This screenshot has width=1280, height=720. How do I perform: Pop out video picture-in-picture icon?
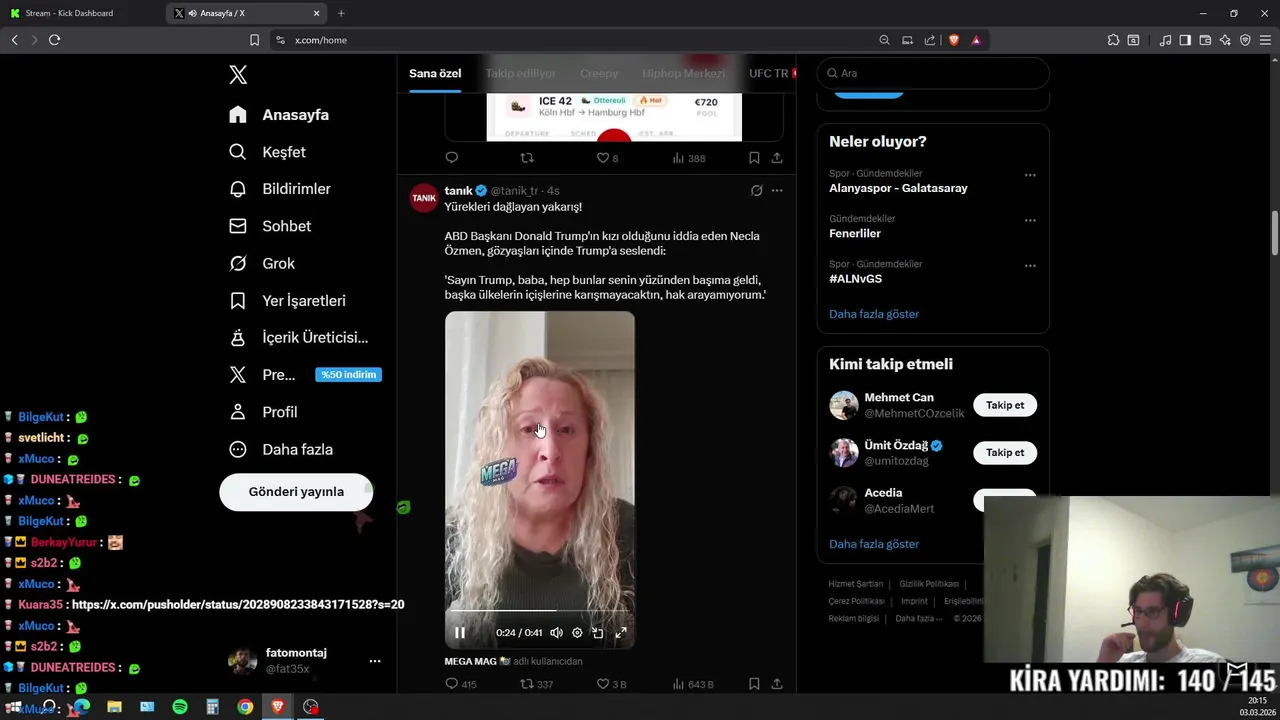coord(598,632)
